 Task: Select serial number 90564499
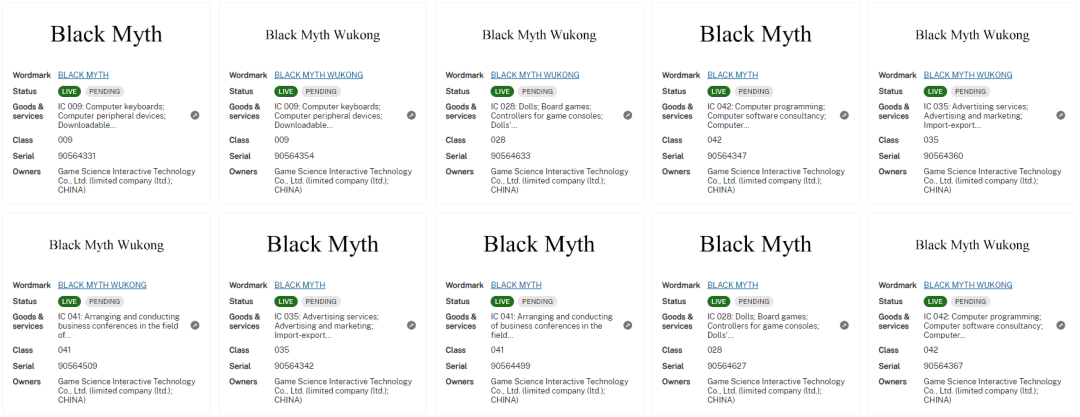pos(510,366)
